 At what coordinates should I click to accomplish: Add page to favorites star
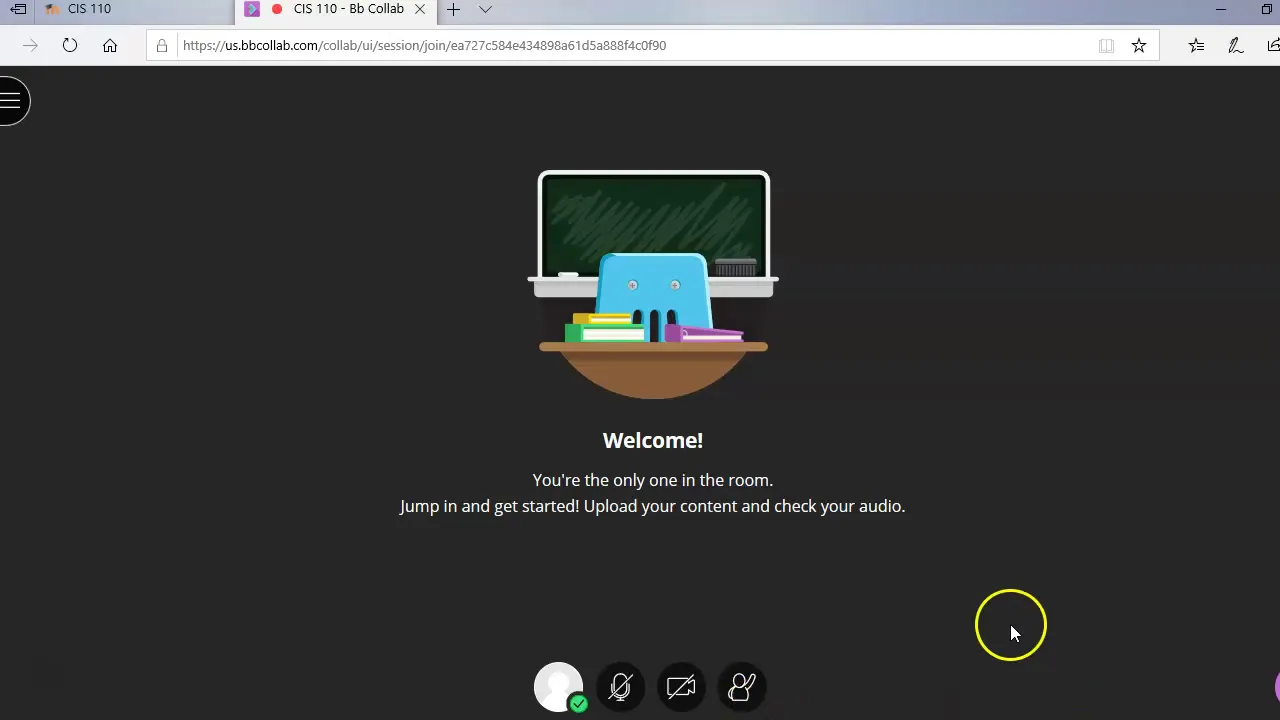click(1138, 45)
